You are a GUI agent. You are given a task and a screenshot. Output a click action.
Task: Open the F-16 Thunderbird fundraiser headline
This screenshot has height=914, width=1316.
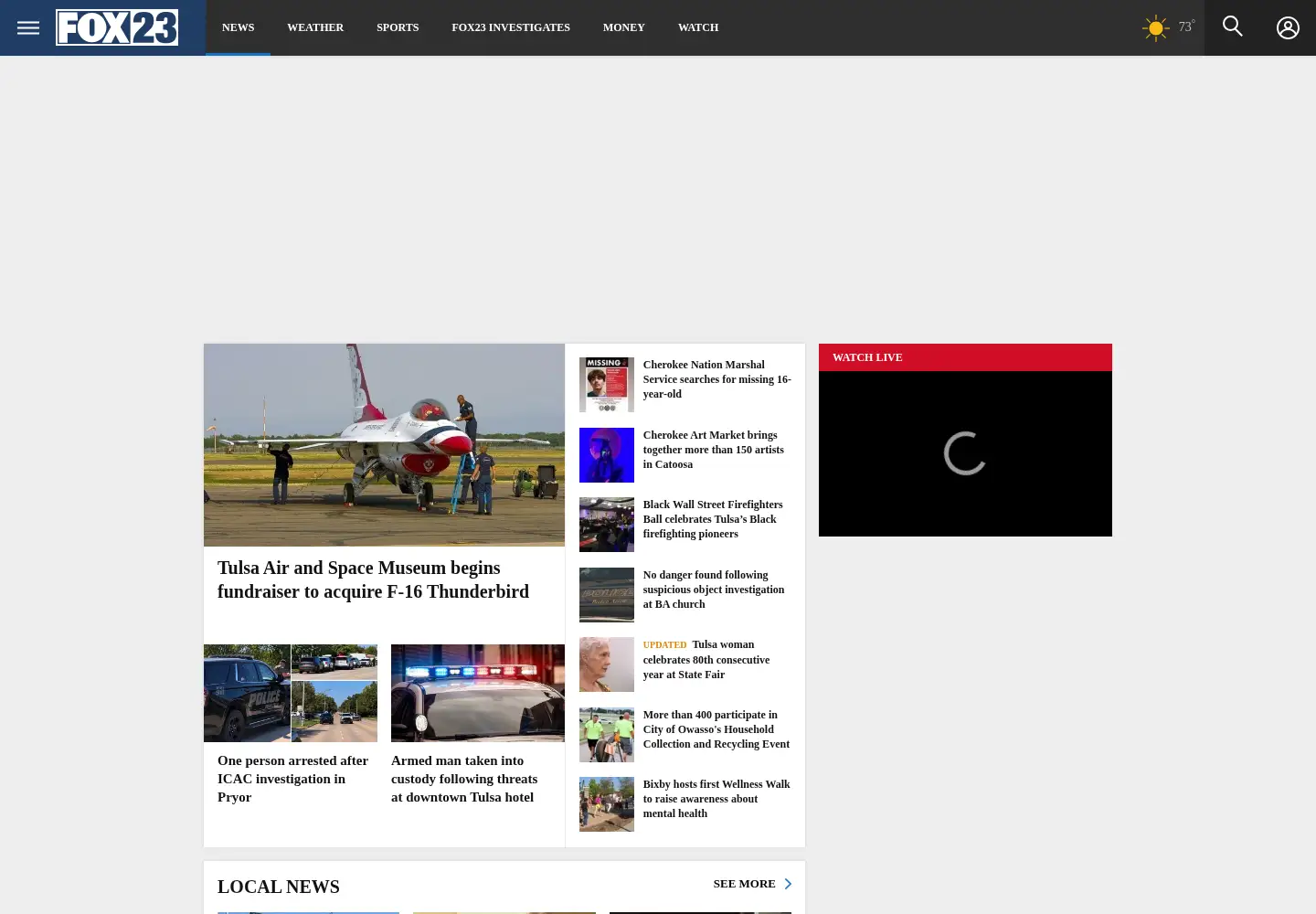pos(373,579)
